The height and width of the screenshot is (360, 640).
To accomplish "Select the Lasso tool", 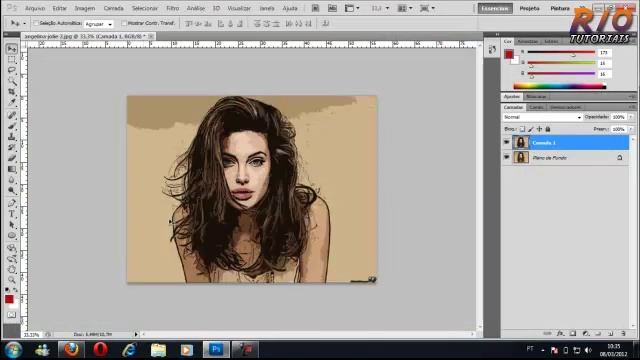I will (x=12, y=70).
